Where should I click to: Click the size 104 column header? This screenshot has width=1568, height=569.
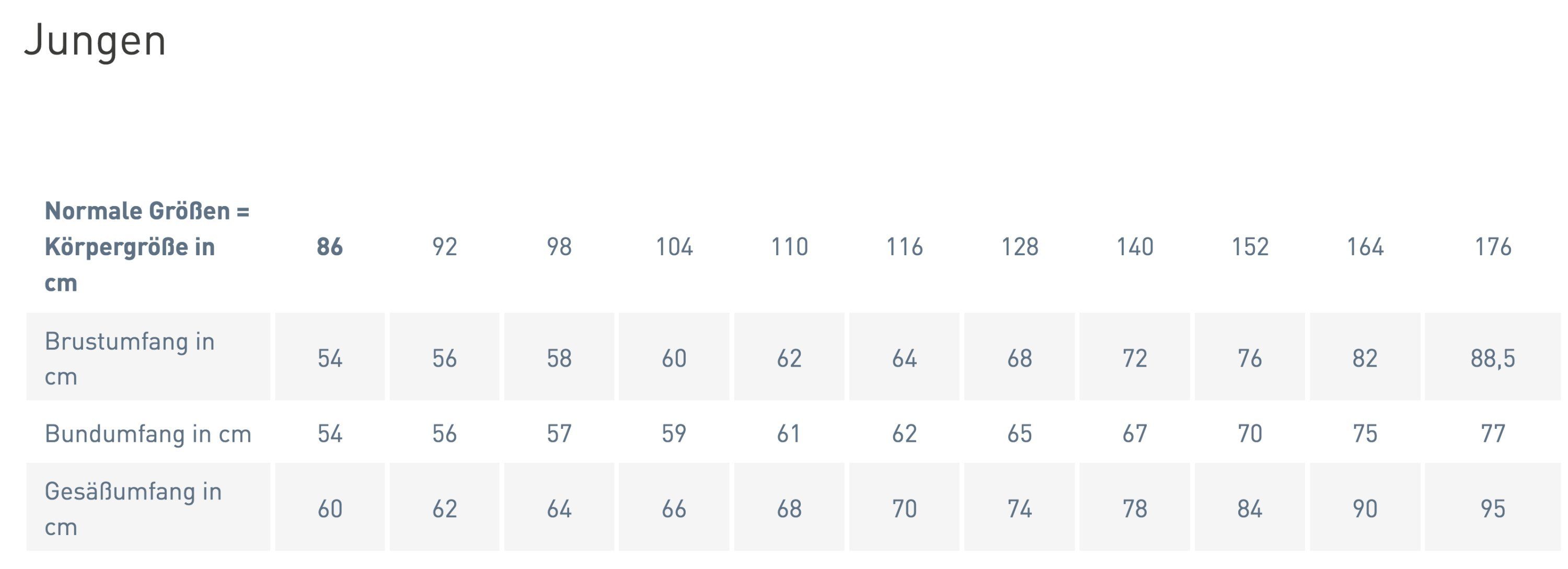tap(674, 247)
